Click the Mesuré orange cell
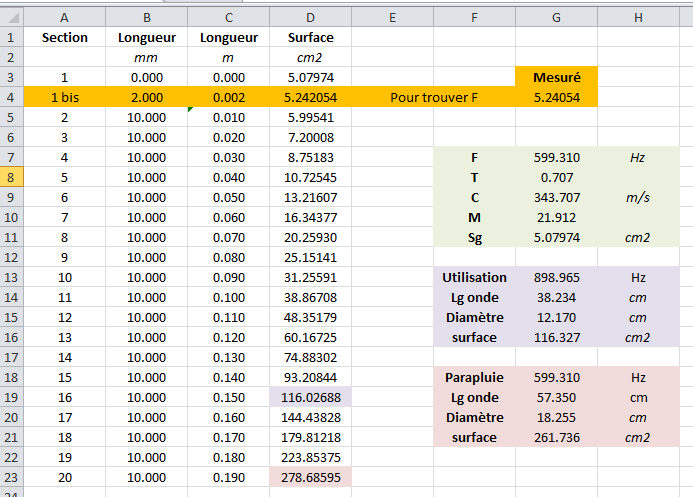This screenshot has height=497, width=693. [556, 77]
